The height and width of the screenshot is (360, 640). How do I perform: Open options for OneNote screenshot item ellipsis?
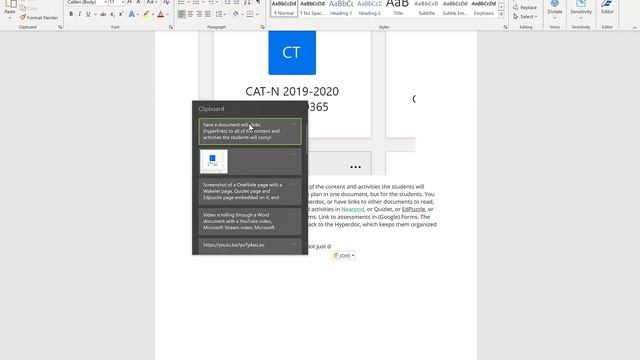(293, 184)
